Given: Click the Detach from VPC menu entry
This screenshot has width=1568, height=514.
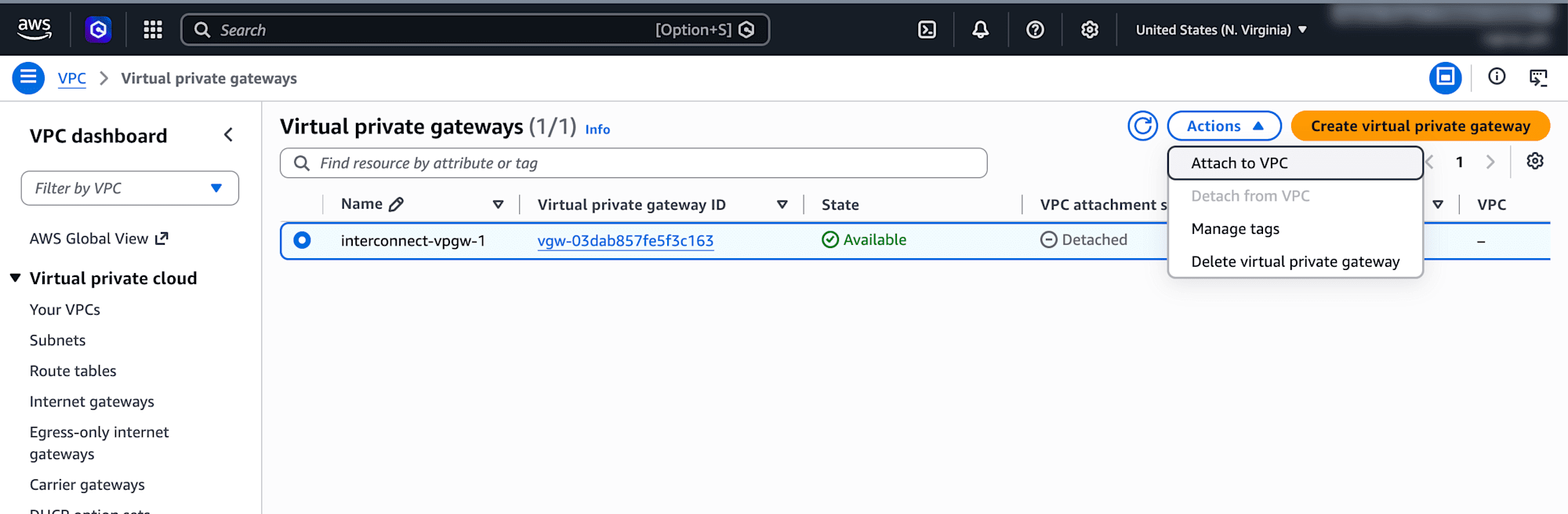Looking at the screenshot, I should pyautogui.click(x=1295, y=196).
